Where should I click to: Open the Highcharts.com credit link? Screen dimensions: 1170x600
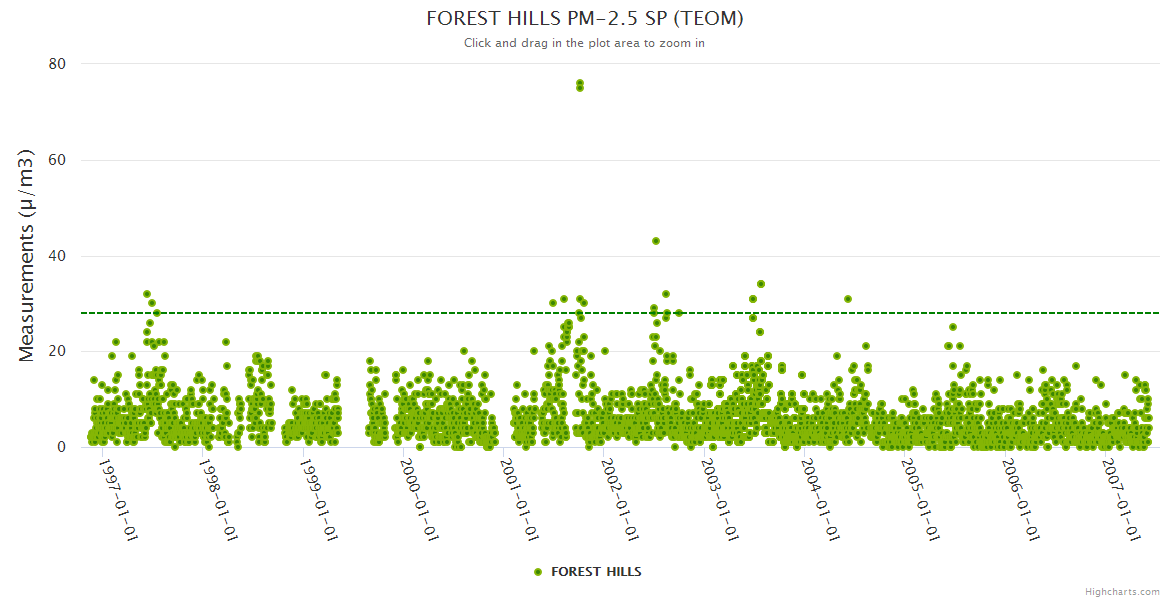1122,592
